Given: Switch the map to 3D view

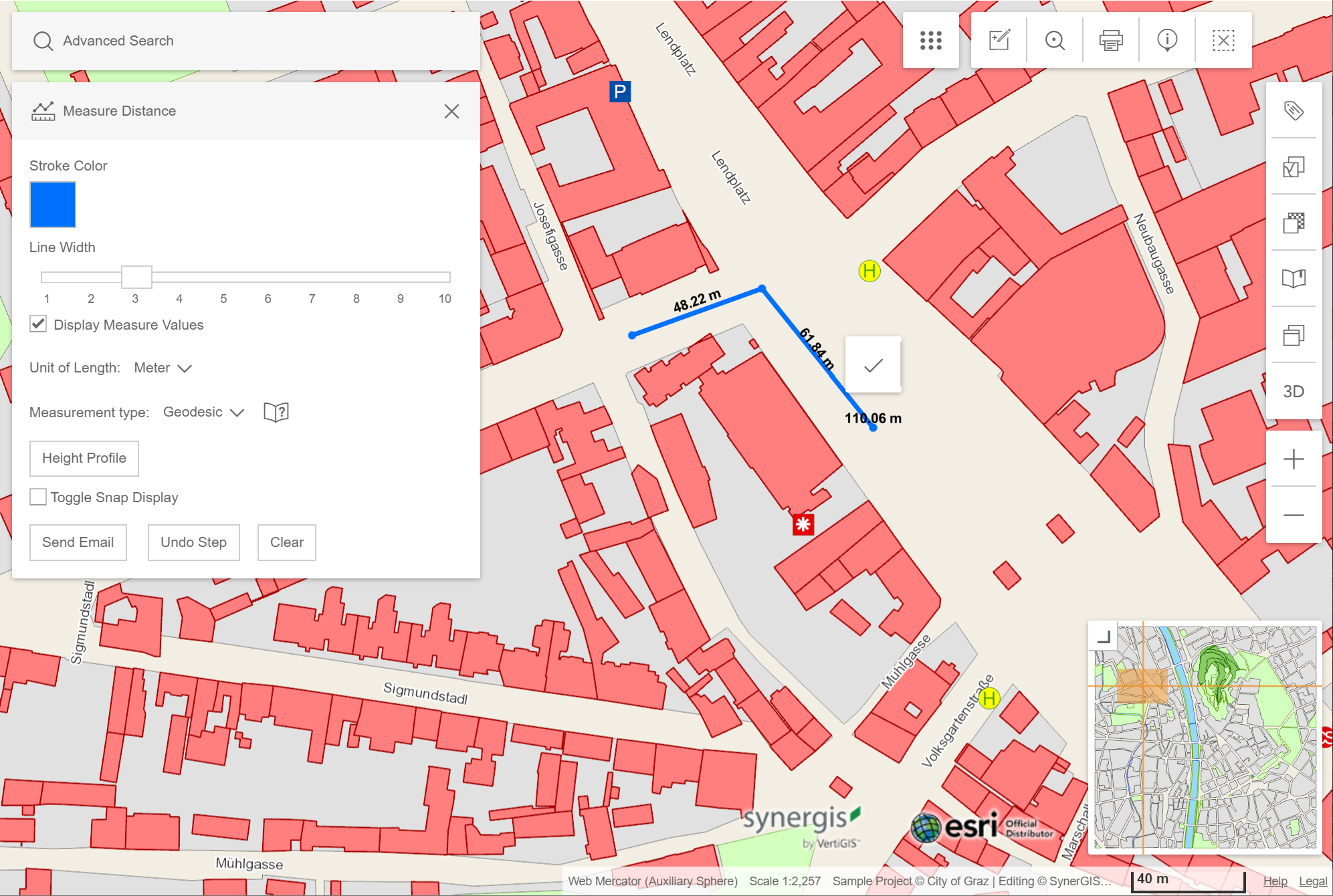Looking at the screenshot, I should click(x=1293, y=391).
